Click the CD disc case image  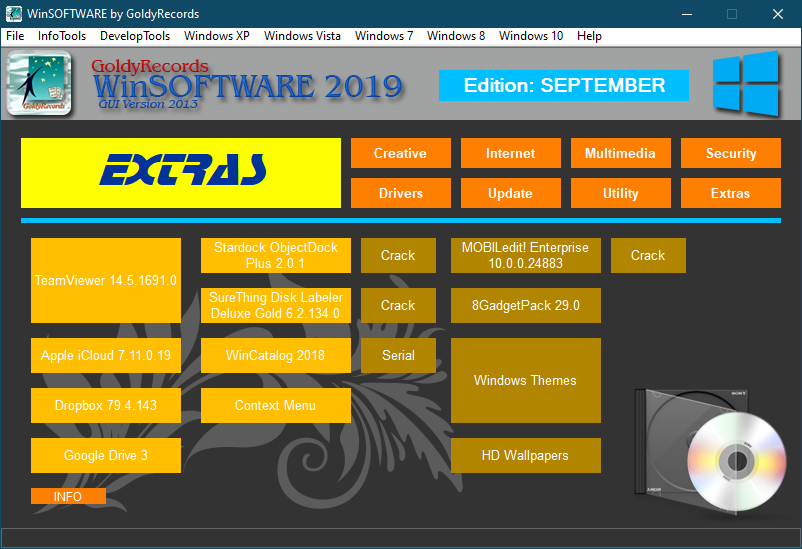click(x=709, y=452)
